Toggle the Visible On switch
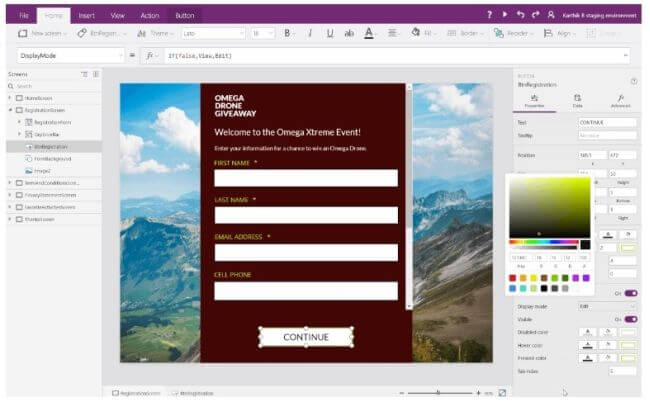The image size is (650, 411). (x=631, y=319)
